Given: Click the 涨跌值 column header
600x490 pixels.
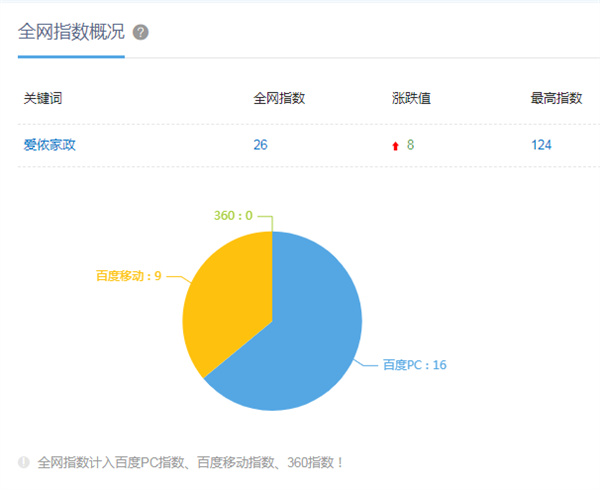Looking at the screenshot, I should [411, 98].
